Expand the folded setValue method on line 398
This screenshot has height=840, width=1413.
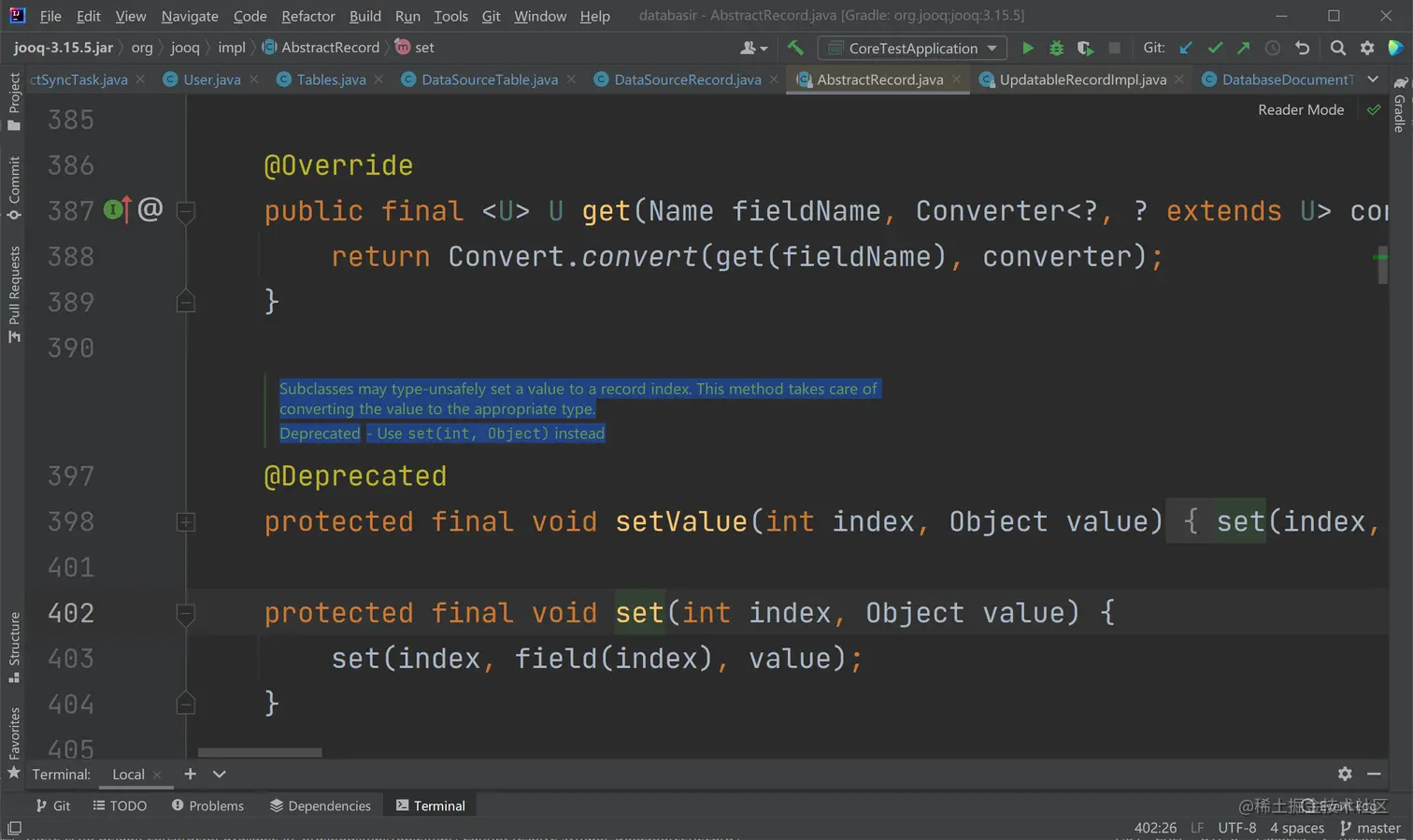pos(186,522)
